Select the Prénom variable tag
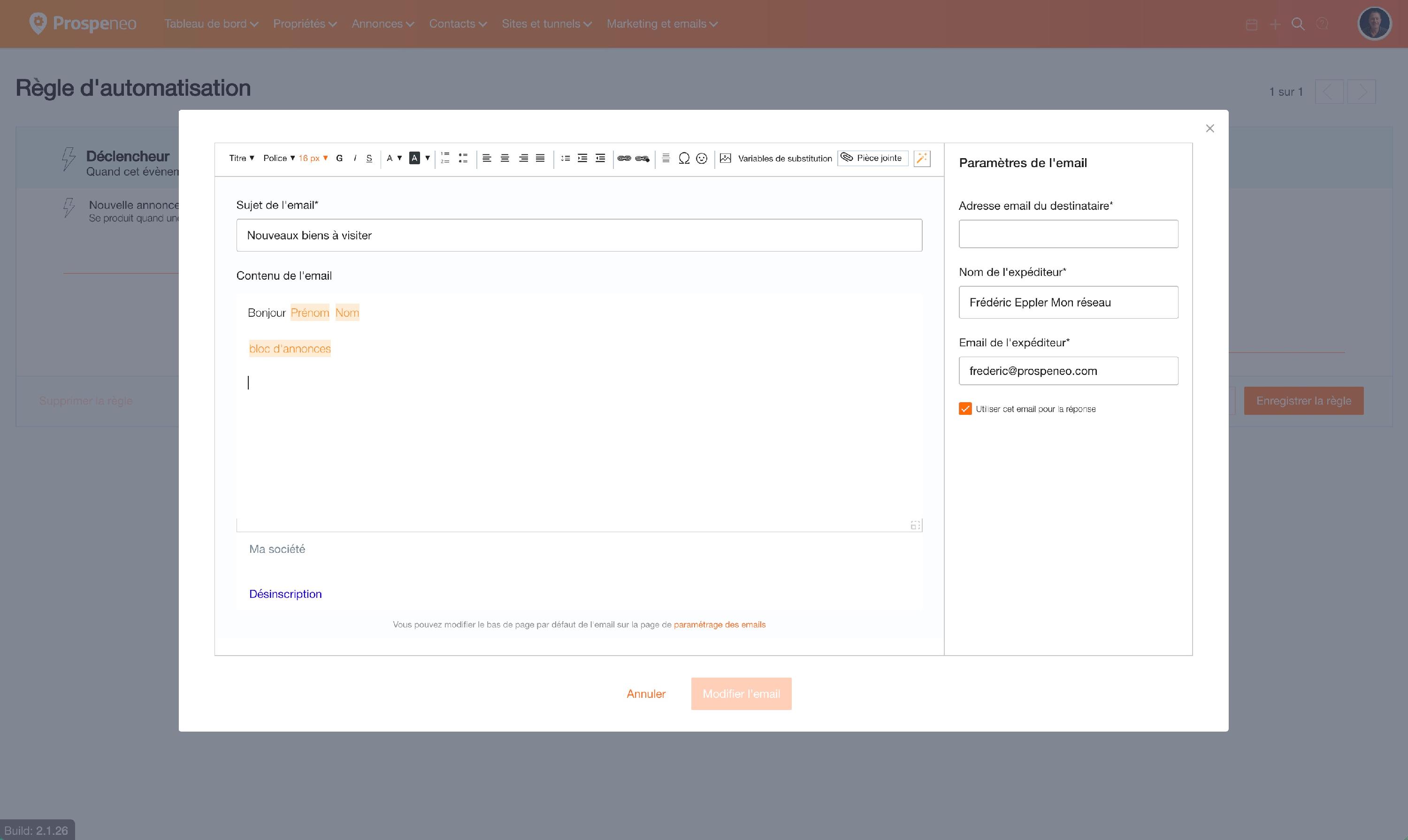The width and height of the screenshot is (1408, 840). tap(310, 313)
